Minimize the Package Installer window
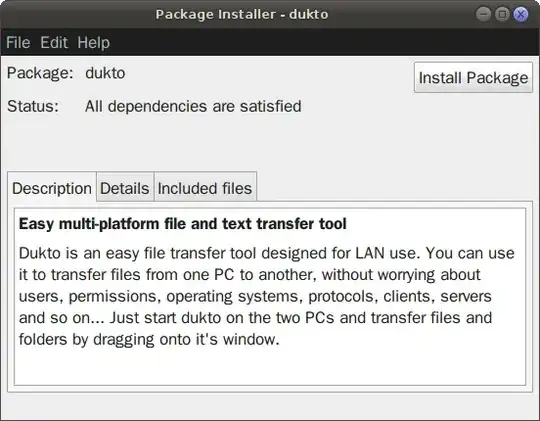 point(484,14)
